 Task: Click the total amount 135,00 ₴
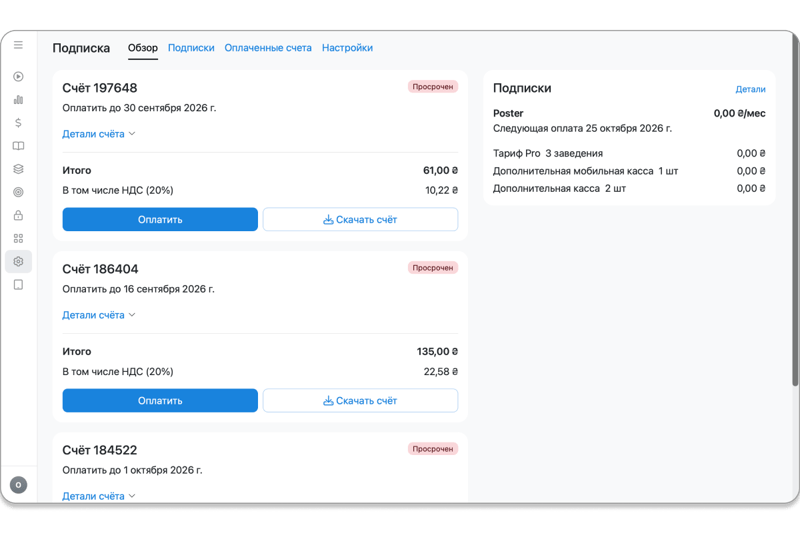437,351
